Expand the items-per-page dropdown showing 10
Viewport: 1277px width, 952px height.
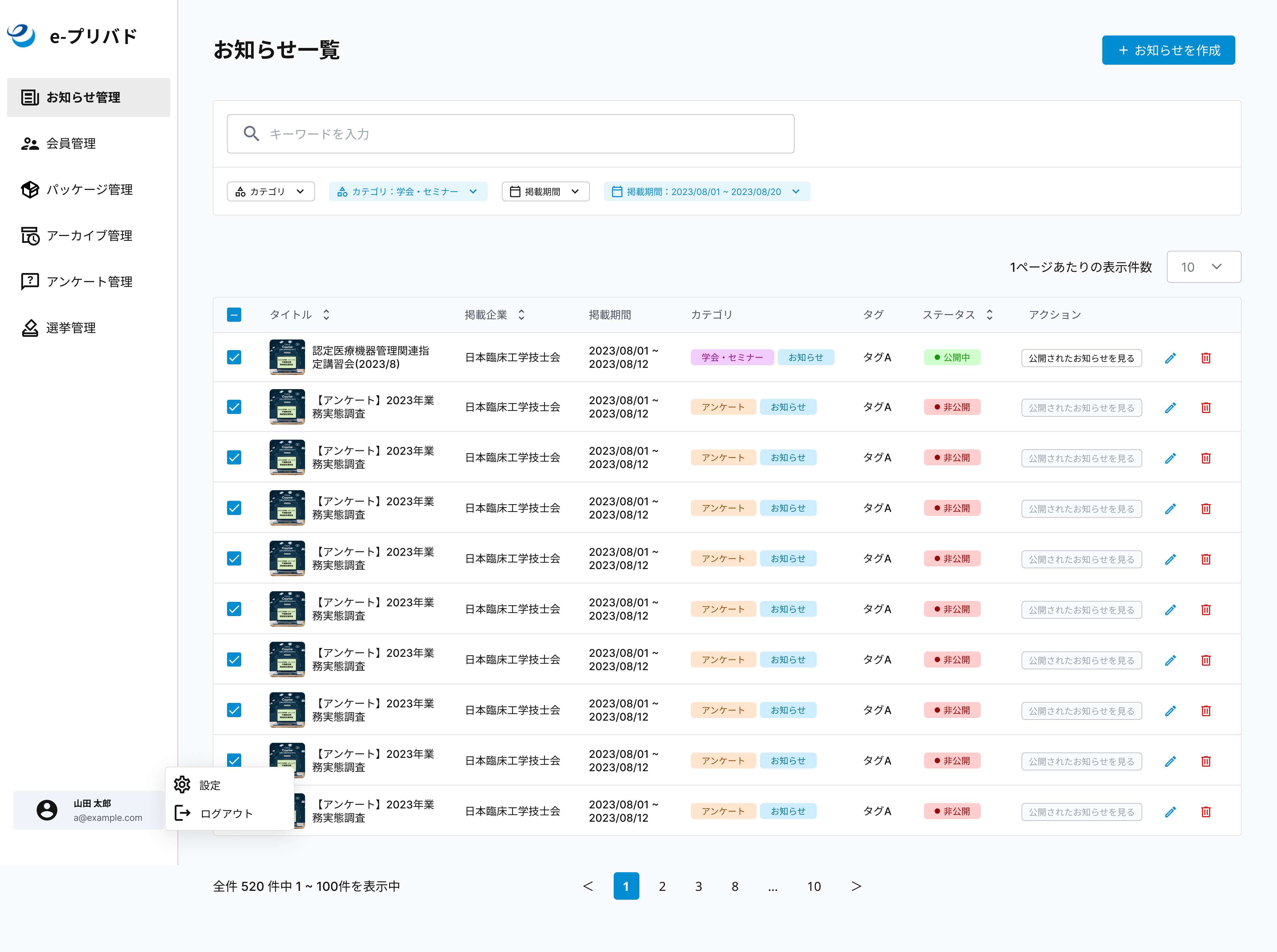pyautogui.click(x=1203, y=267)
